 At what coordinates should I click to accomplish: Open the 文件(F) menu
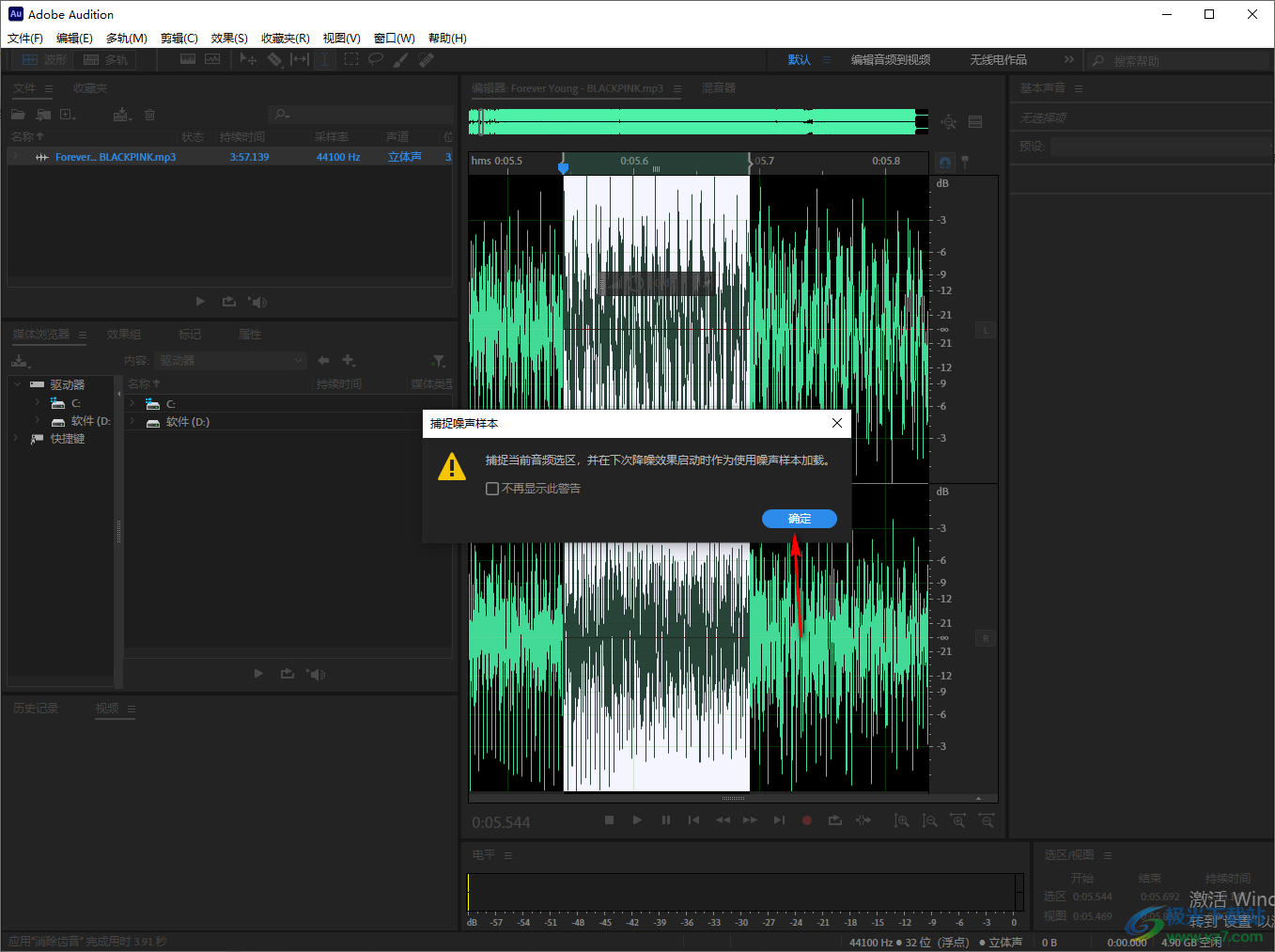pos(25,39)
